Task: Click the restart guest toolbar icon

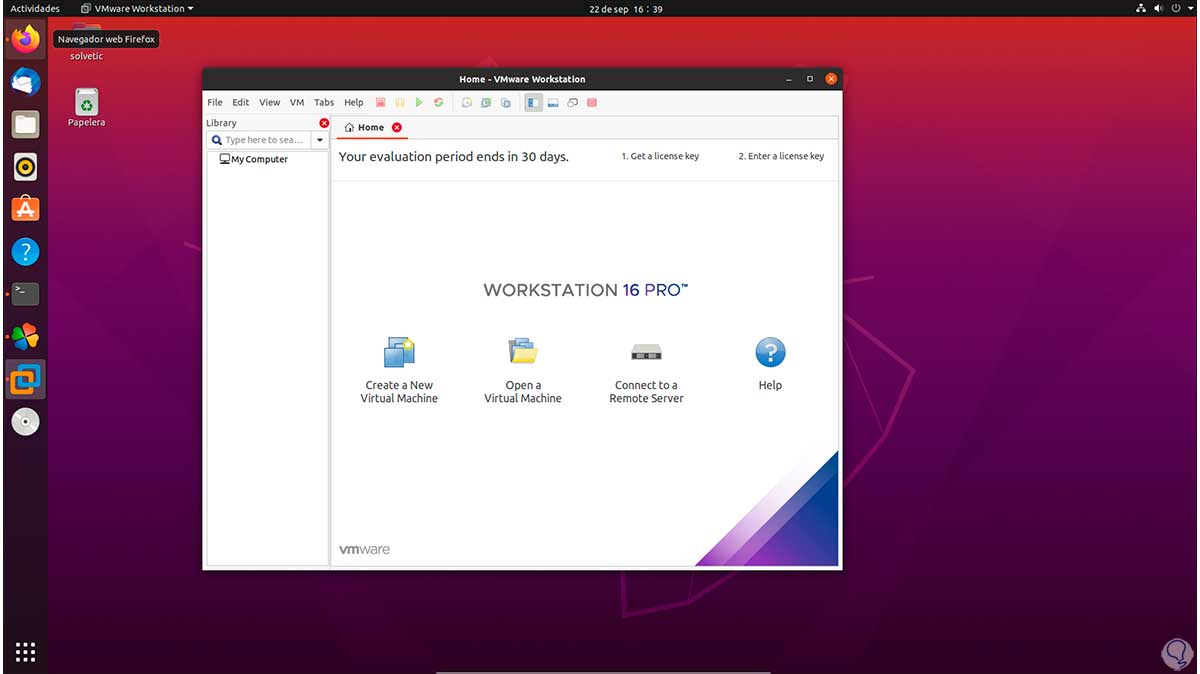Action: (438, 102)
